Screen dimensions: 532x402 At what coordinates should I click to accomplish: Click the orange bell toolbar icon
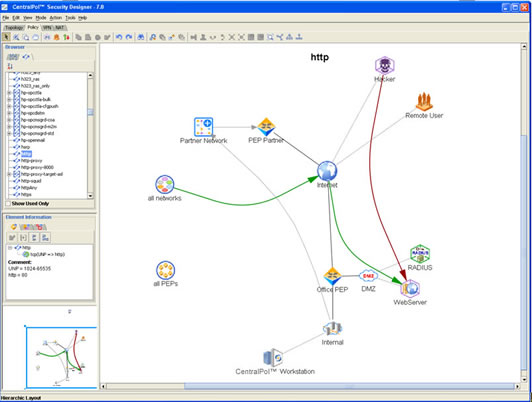pyautogui.click(x=57, y=37)
